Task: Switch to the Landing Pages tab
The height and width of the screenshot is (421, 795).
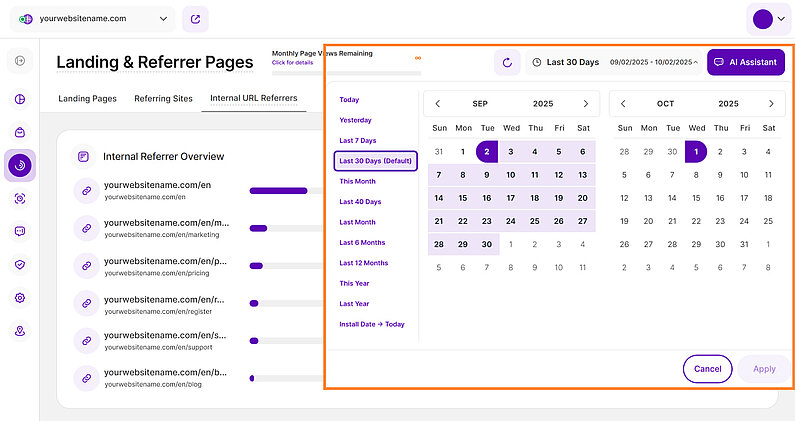Action: tap(87, 98)
